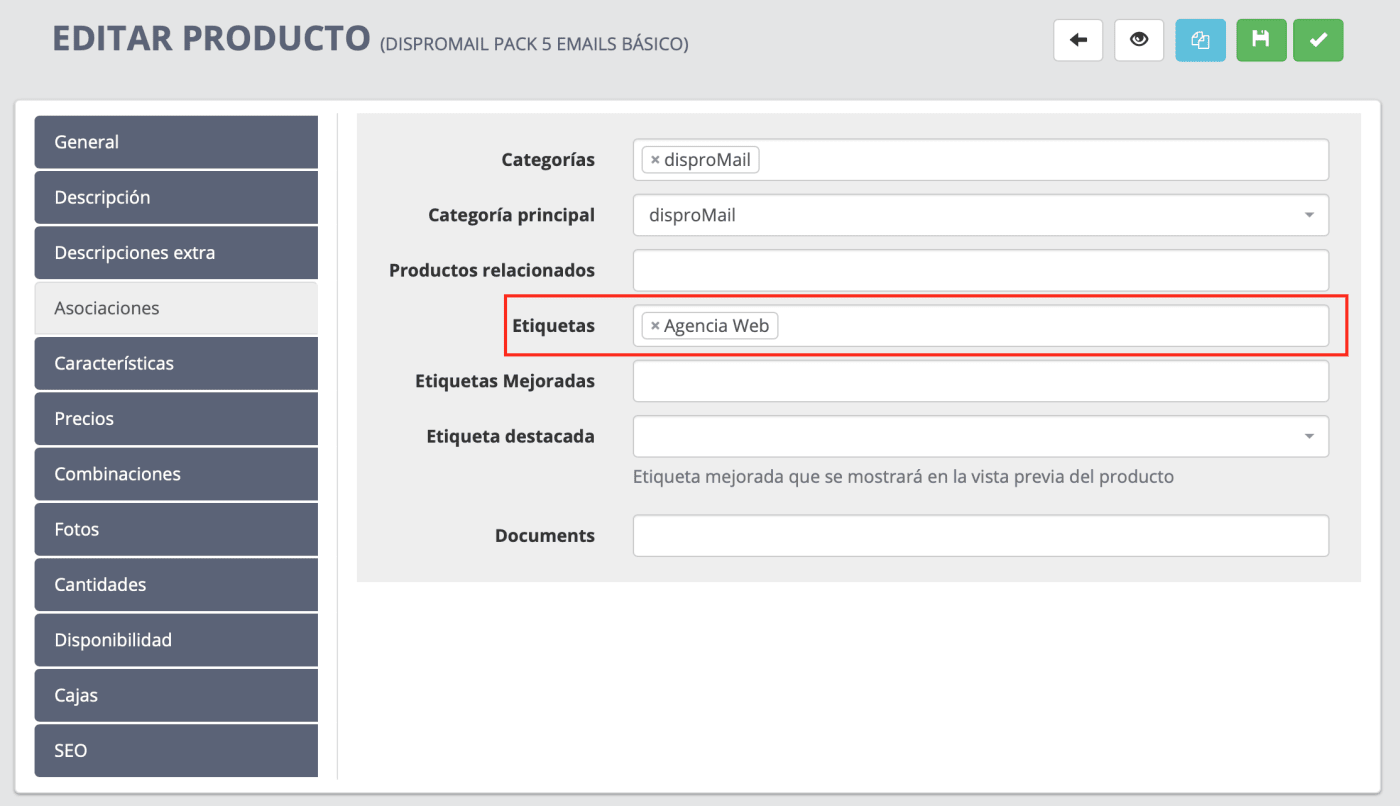The image size is (1400, 806).
Task: Go to the SEO tab
Action: click(x=176, y=751)
